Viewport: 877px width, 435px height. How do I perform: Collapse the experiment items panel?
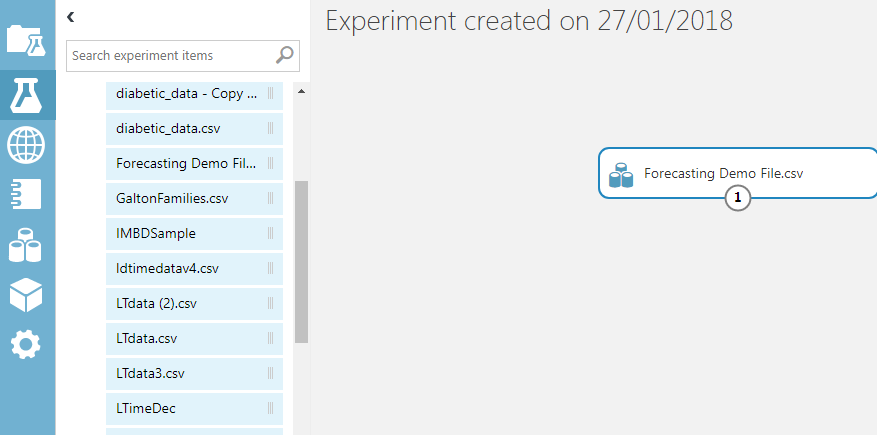(71, 17)
